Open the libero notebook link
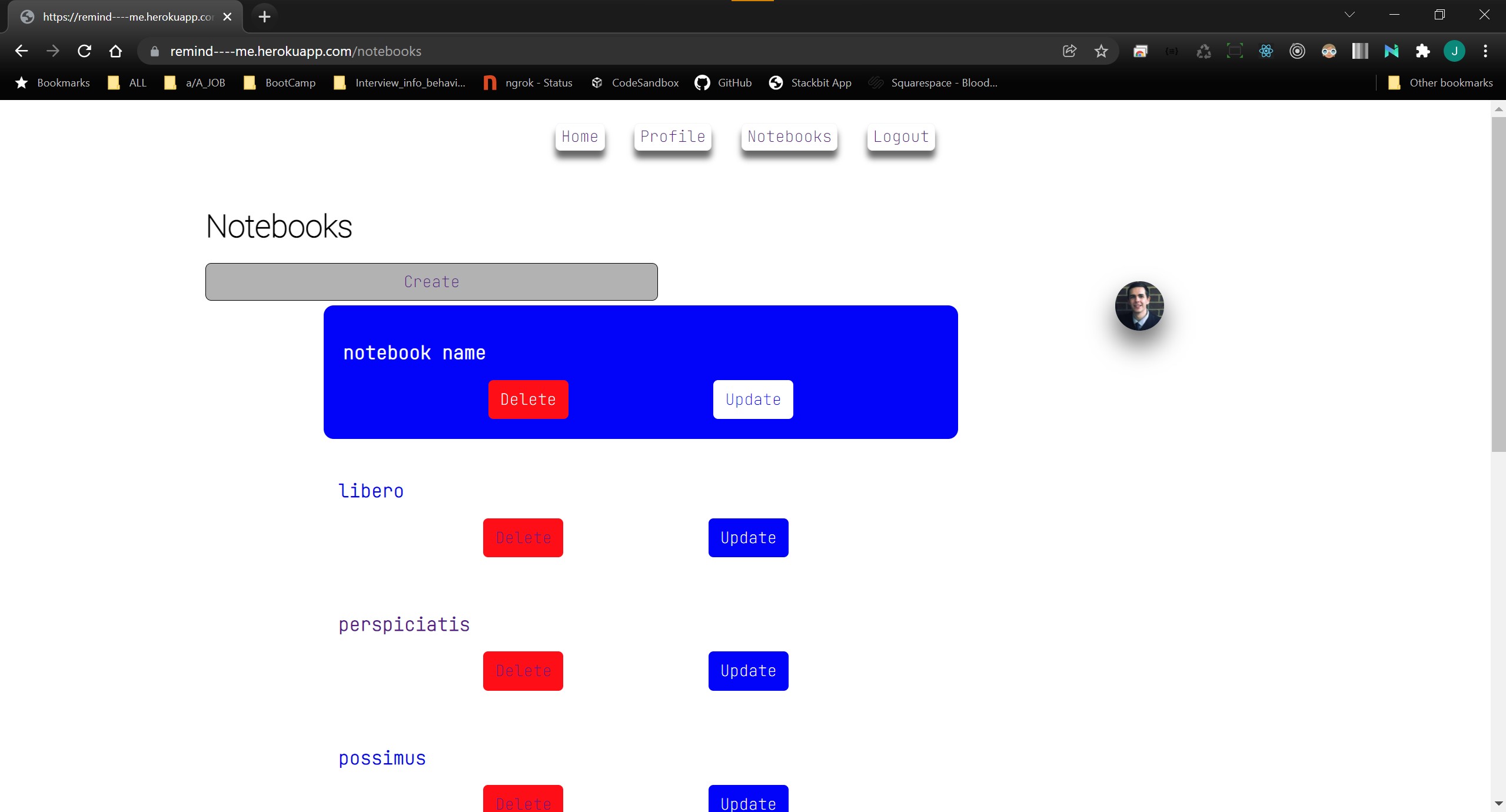1506x812 pixels. [371, 491]
